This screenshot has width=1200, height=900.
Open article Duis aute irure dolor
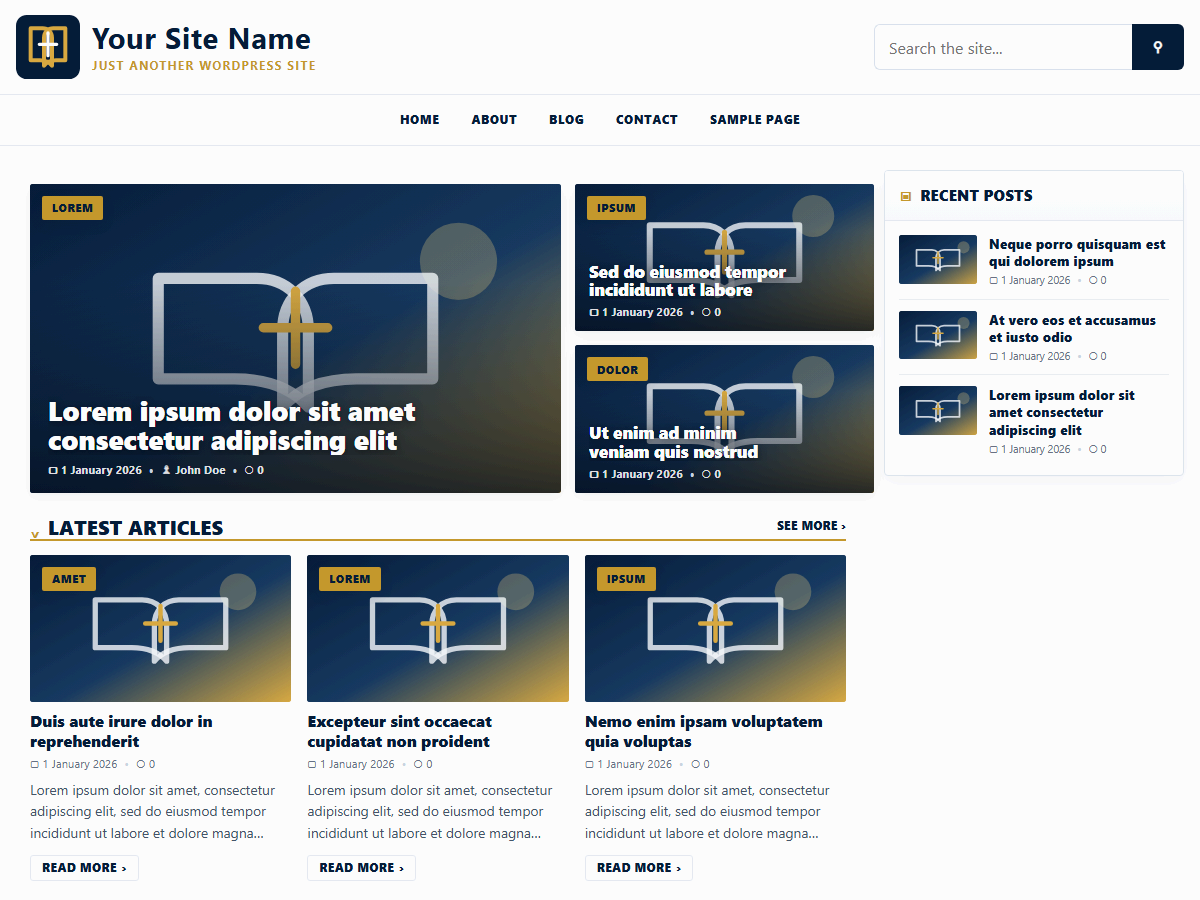(121, 732)
